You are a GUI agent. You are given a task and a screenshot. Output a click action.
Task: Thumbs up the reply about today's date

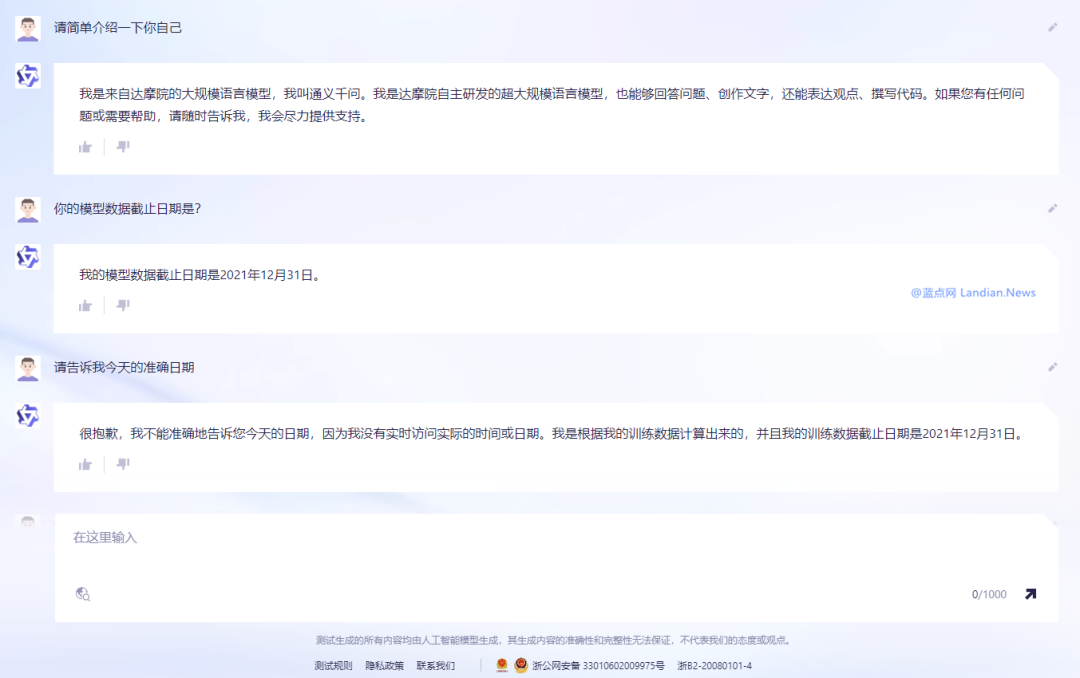(x=84, y=463)
